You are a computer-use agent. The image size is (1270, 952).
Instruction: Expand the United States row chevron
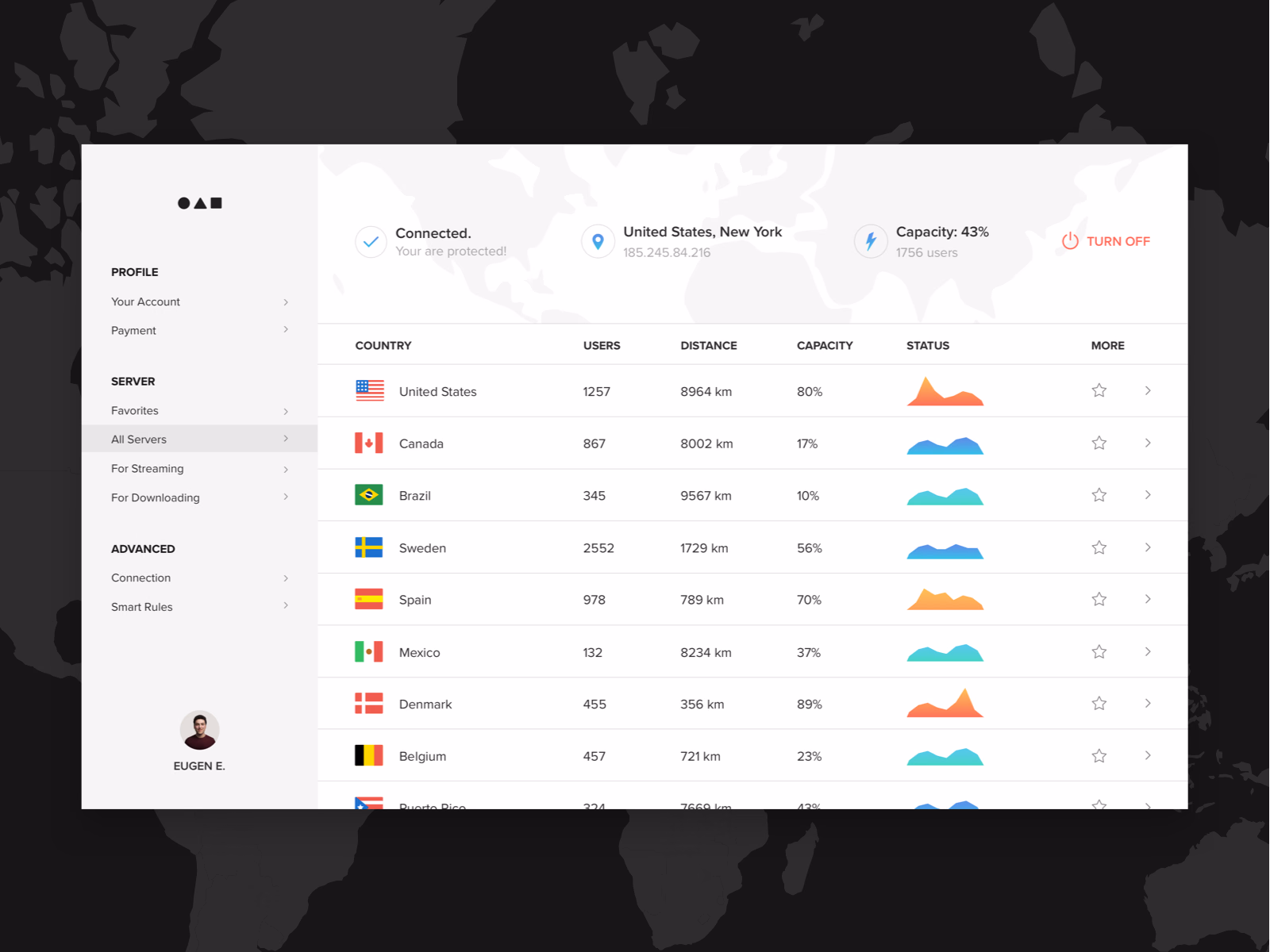[x=1148, y=390]
